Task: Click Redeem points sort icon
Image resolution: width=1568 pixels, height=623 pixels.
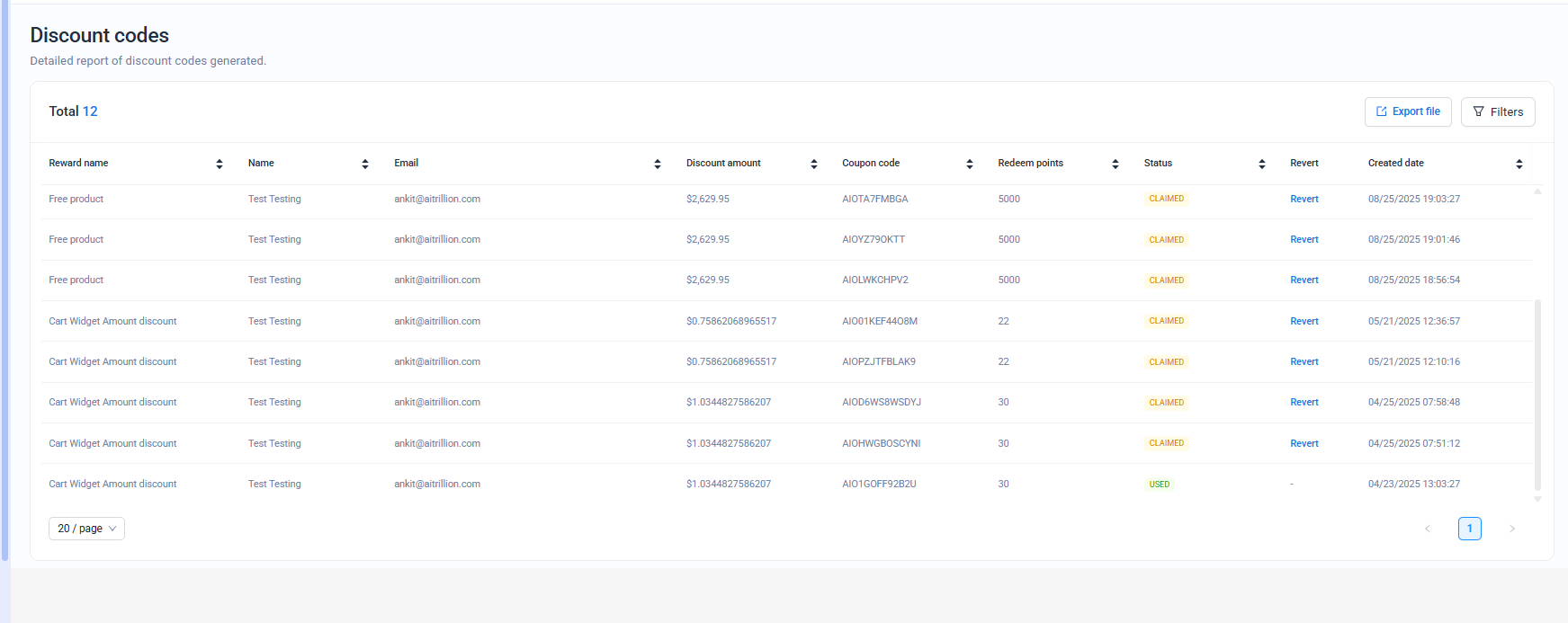Action: click(x=1116, y=164)
